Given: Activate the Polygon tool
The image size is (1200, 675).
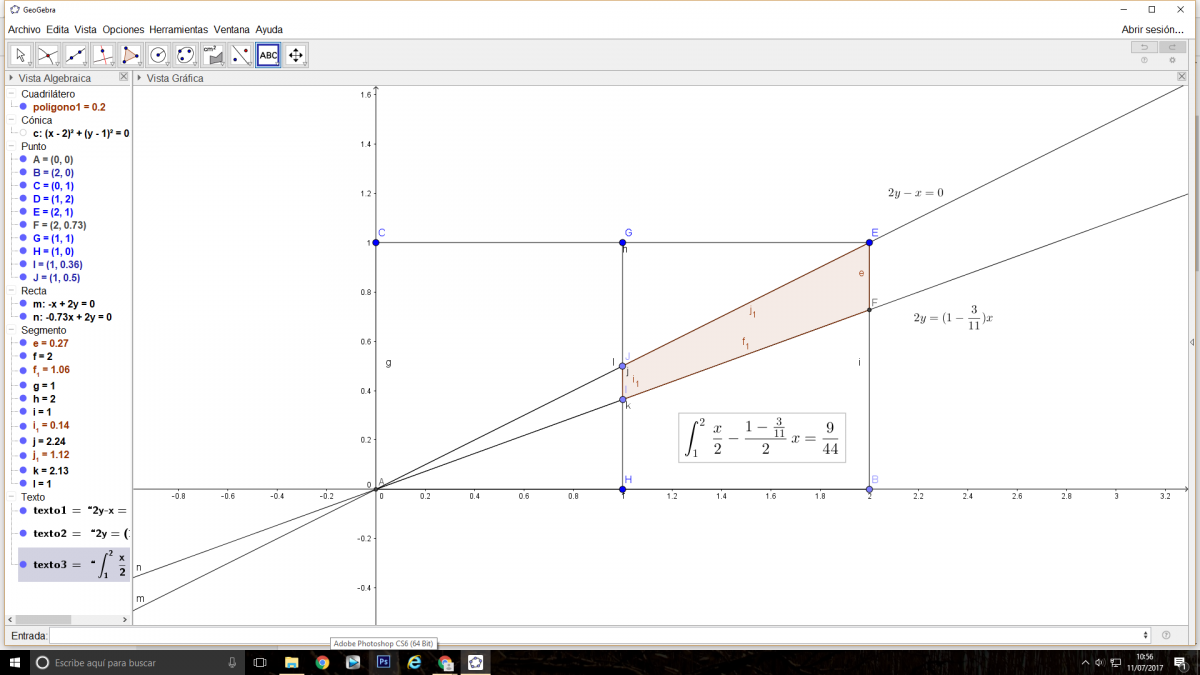Looking at the screenshot, I should [131, 55].
